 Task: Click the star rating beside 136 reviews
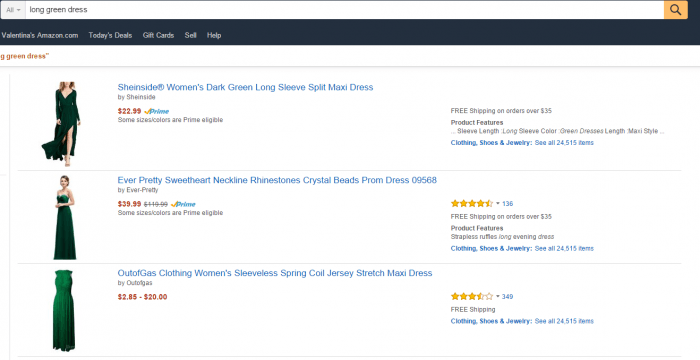pyautogui.click(x=472, y=204)
